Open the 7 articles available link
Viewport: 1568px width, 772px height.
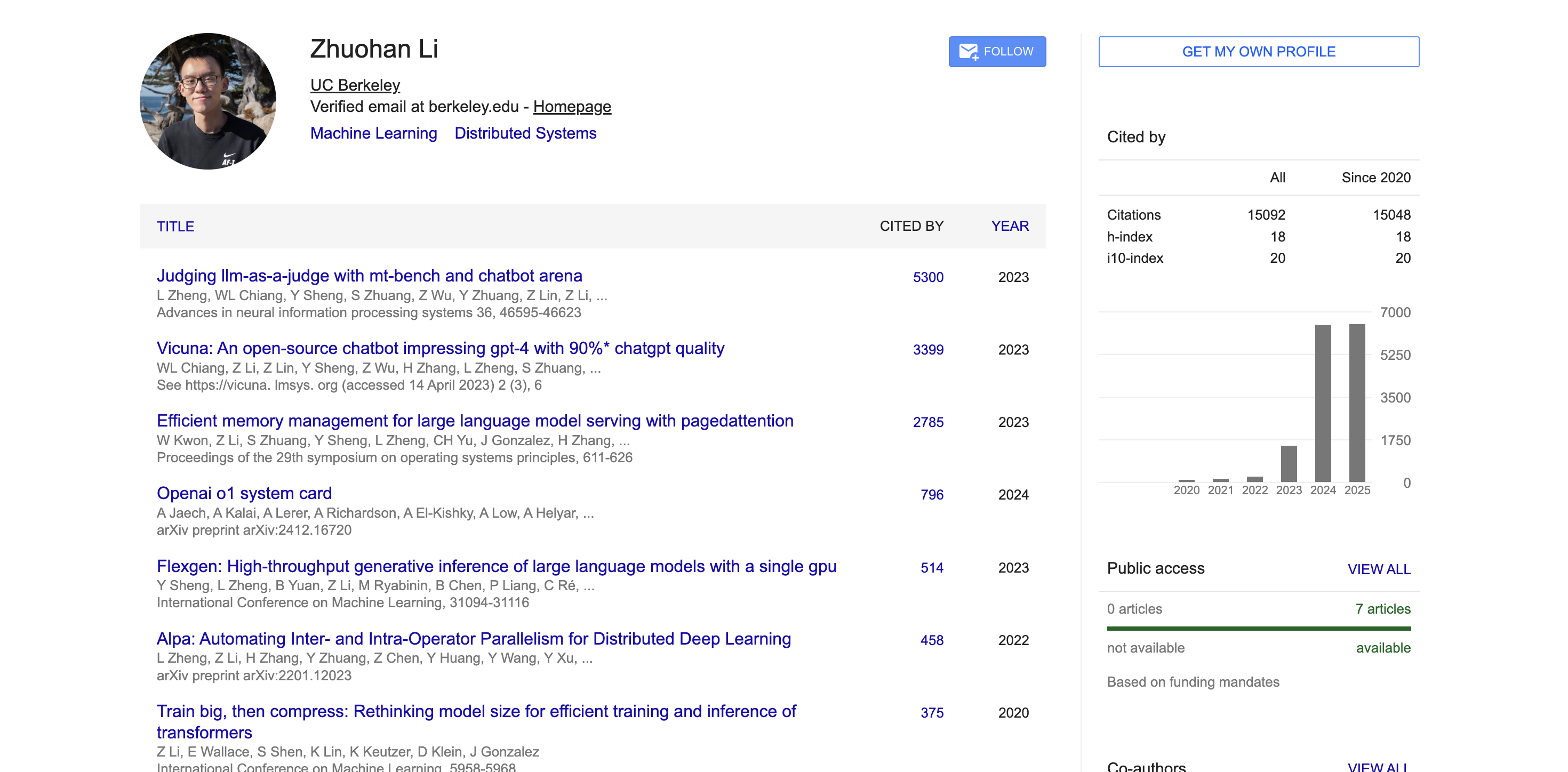click(x=1382, y=609)
